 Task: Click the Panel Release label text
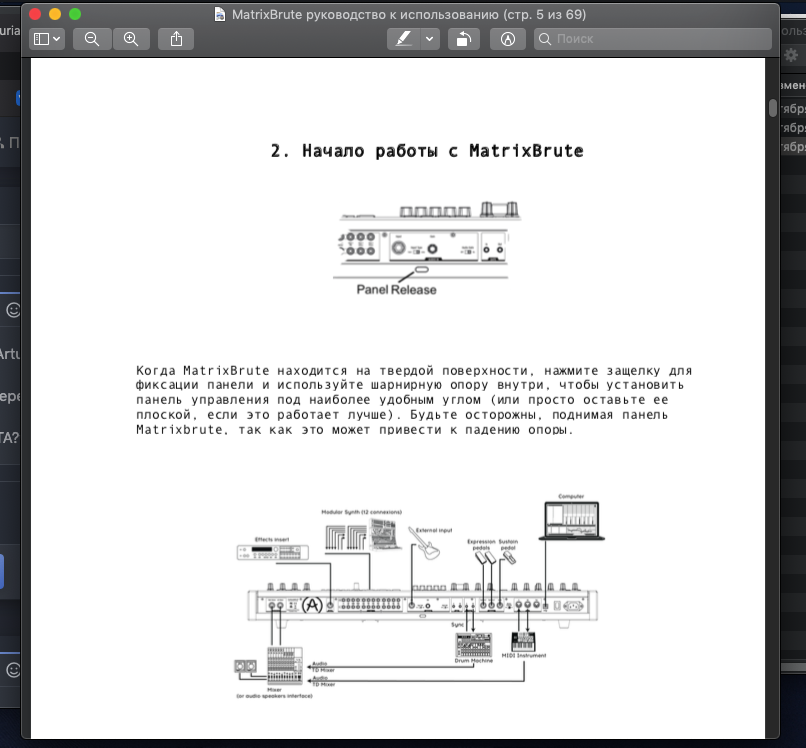pyautogui.click(x=396, y=290)
